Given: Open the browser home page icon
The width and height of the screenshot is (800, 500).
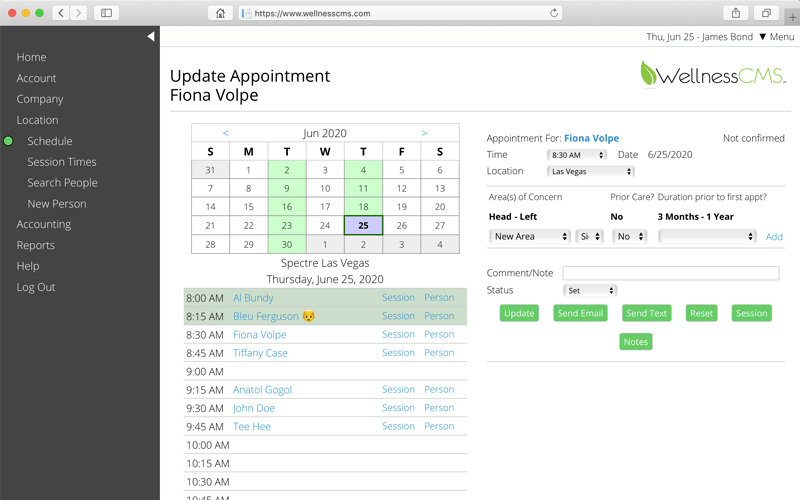Looking at the screenshot, I should coord(220,13).
